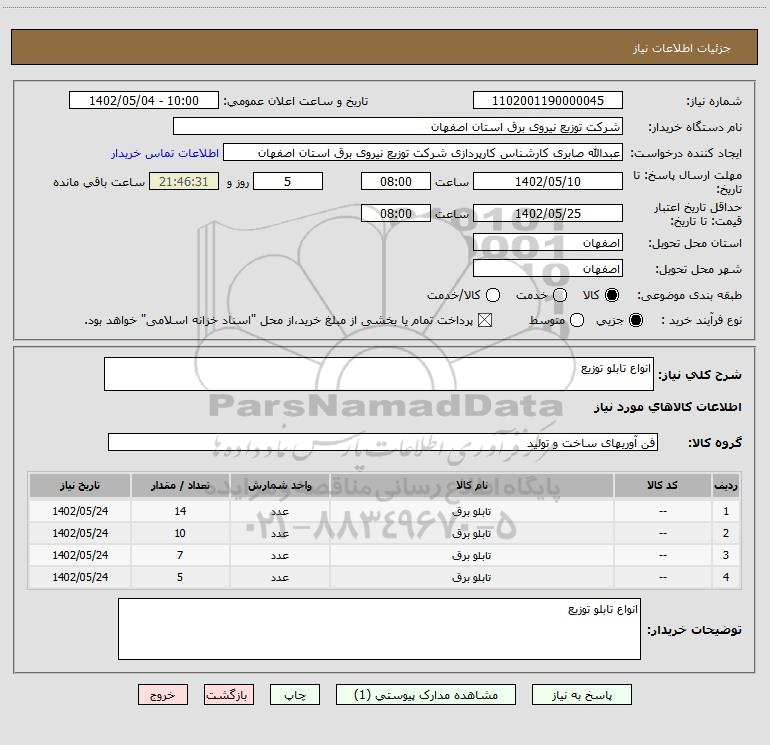Click the remaining days field showing 5

pyautogui.click(x=288, y=181)
